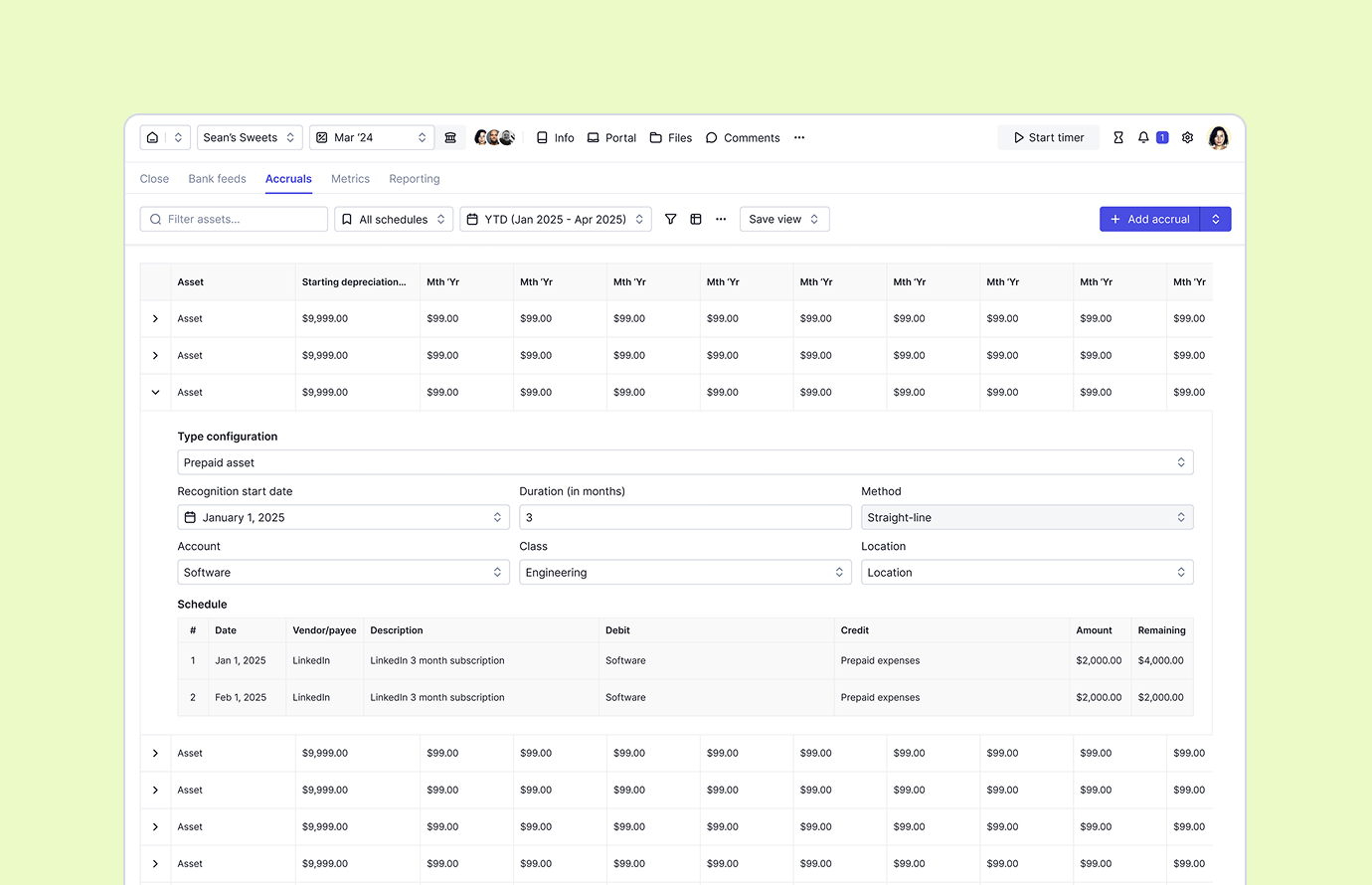Click the filter funnel icon
Viewport: 1372px width, 885px height.
click(x=671, y=219)
